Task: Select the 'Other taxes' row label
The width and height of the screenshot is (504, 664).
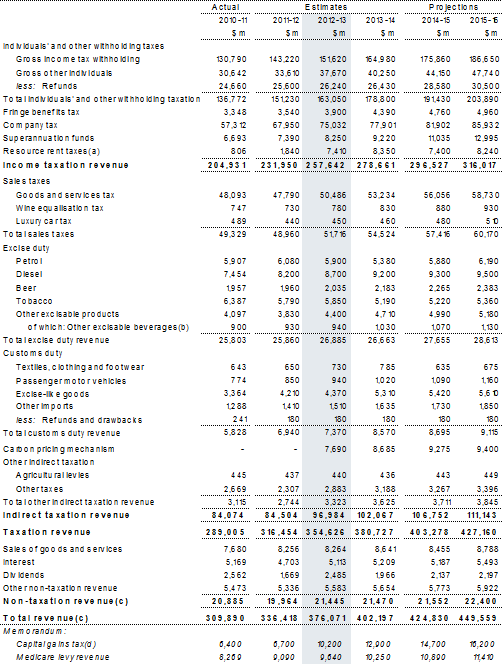Action: click(39, 489)
